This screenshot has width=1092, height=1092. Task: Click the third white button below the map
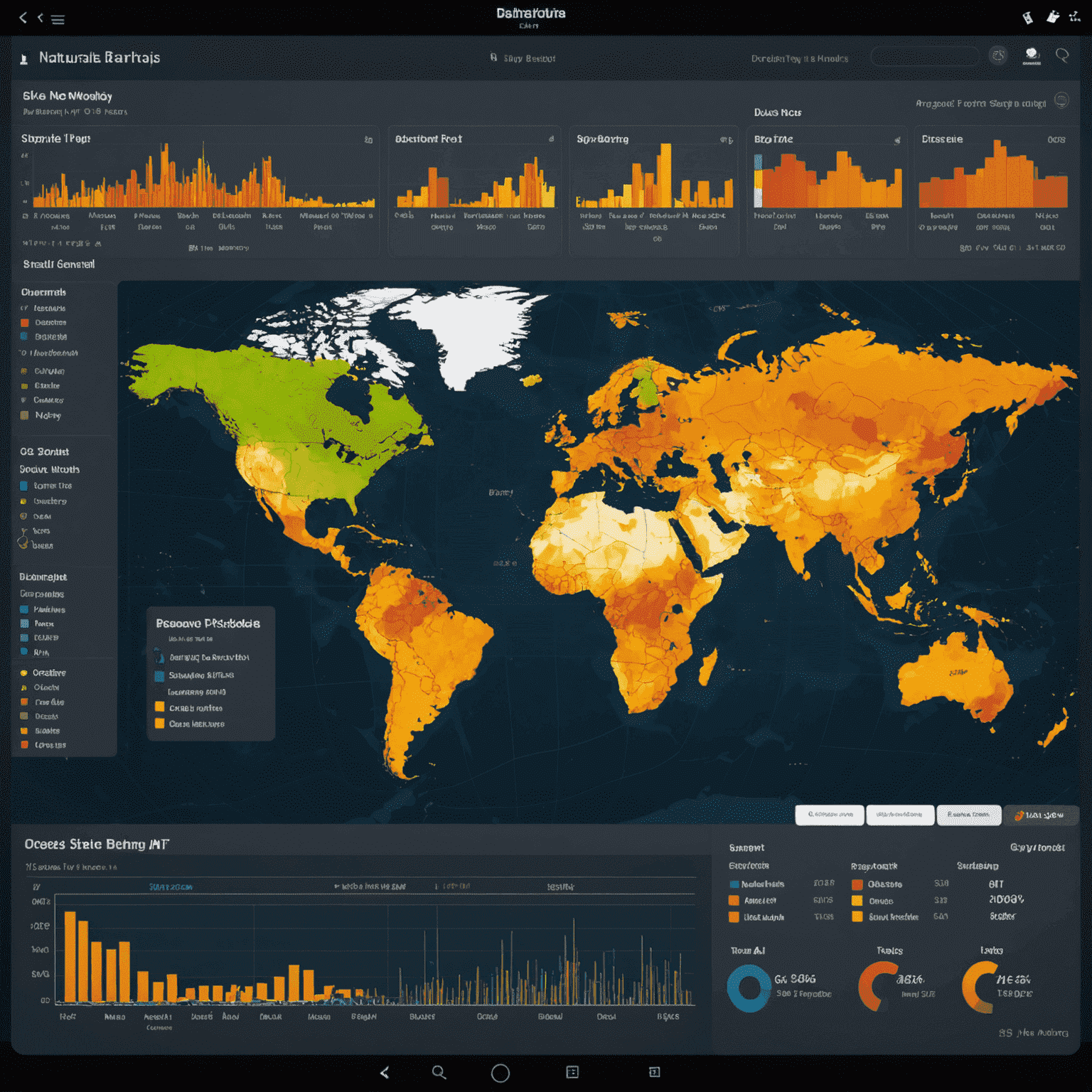point(969,815)
